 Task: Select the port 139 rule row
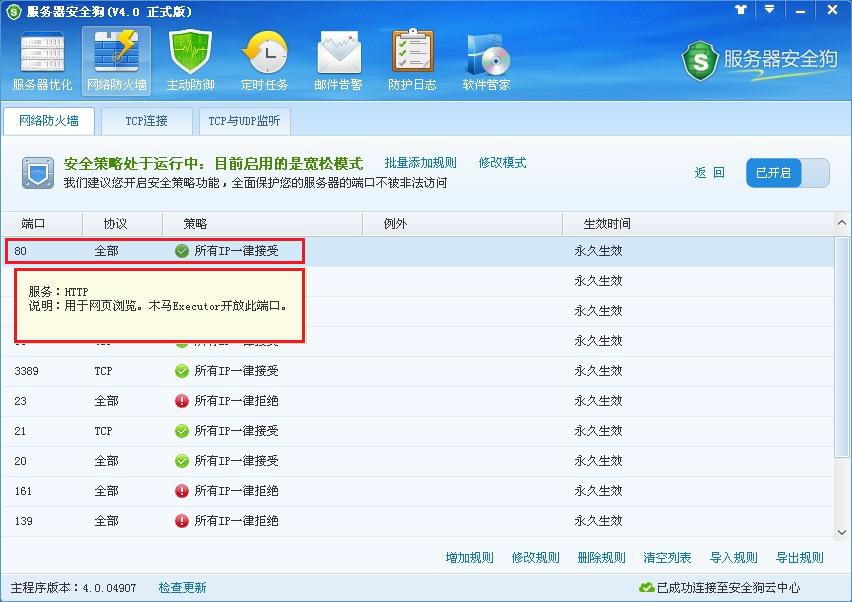click(x=400, y=521)
